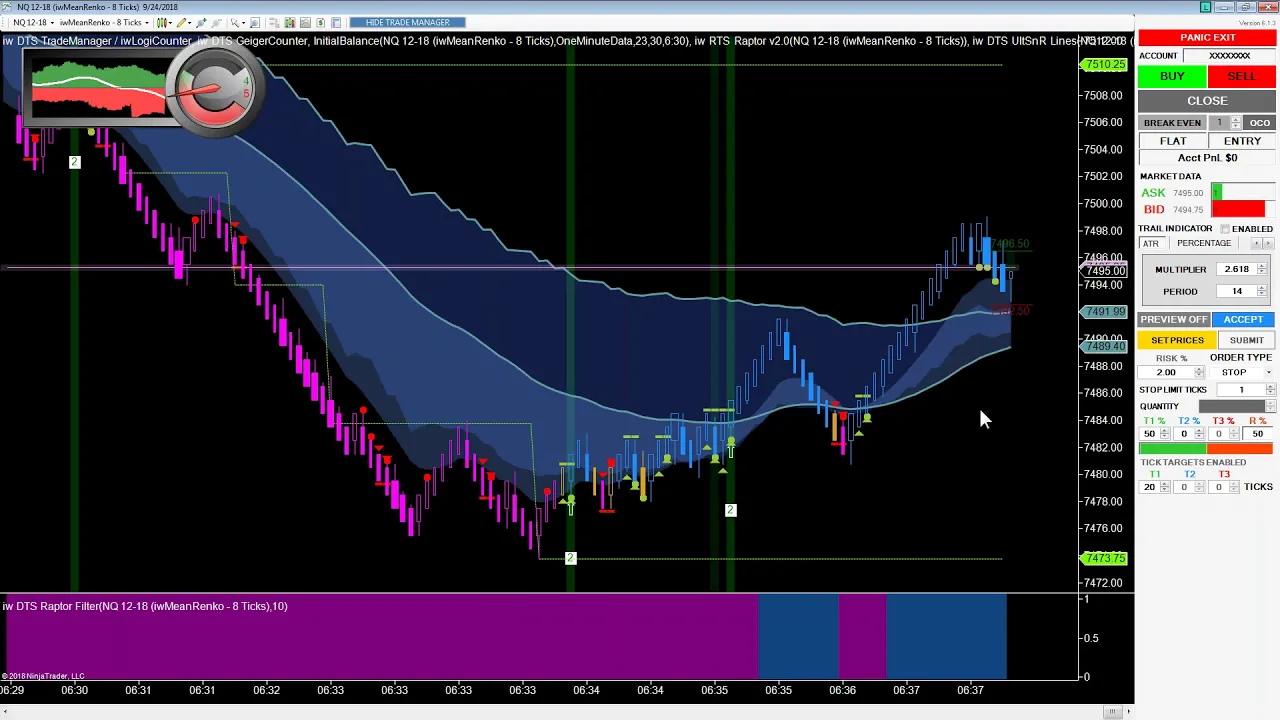Click the gray QUANTITY field
Screen dimensions: 1280x720
(1232, 407)
